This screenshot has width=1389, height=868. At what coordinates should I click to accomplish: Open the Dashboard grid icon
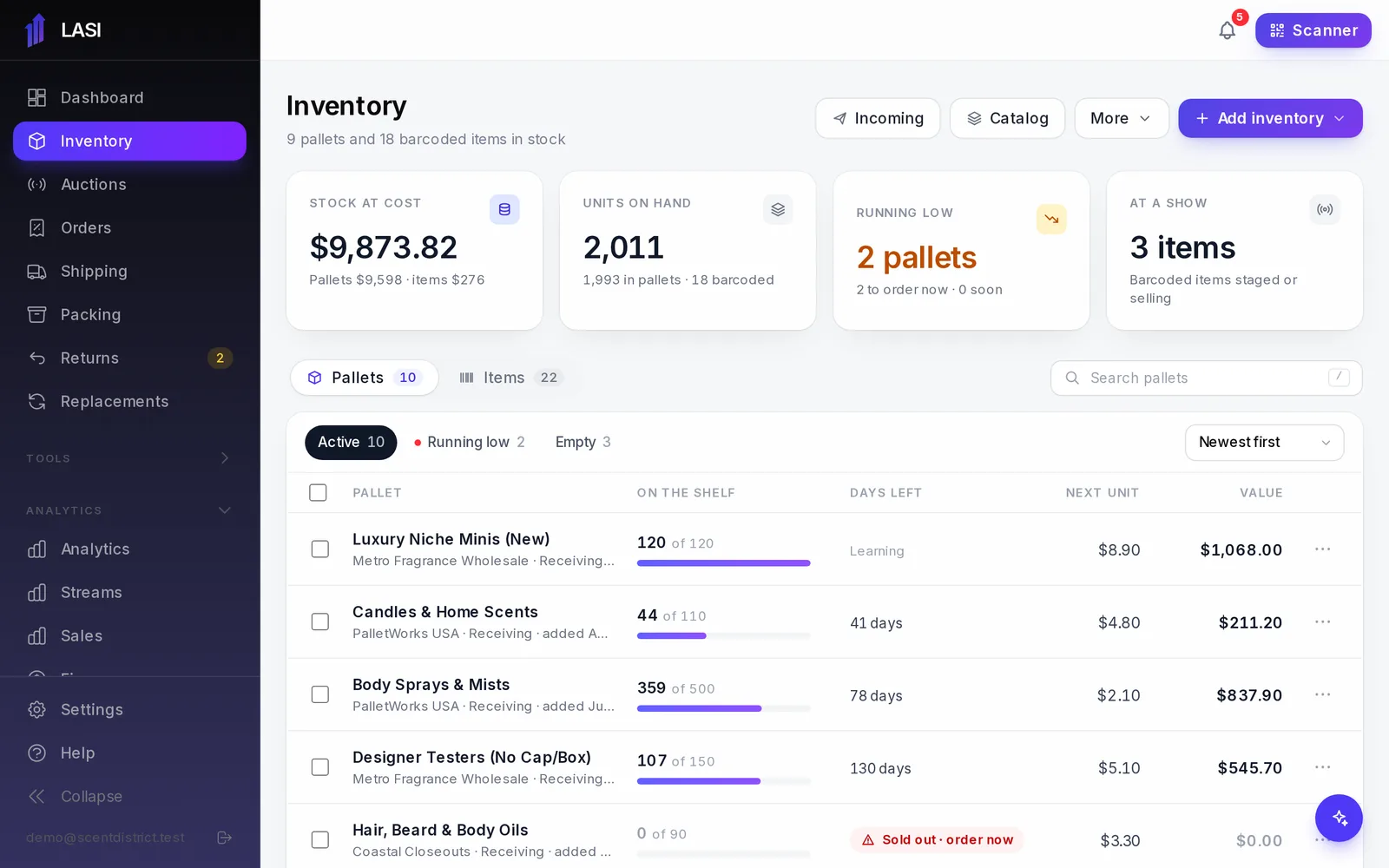pyautogui.click(x=36, y=98)
